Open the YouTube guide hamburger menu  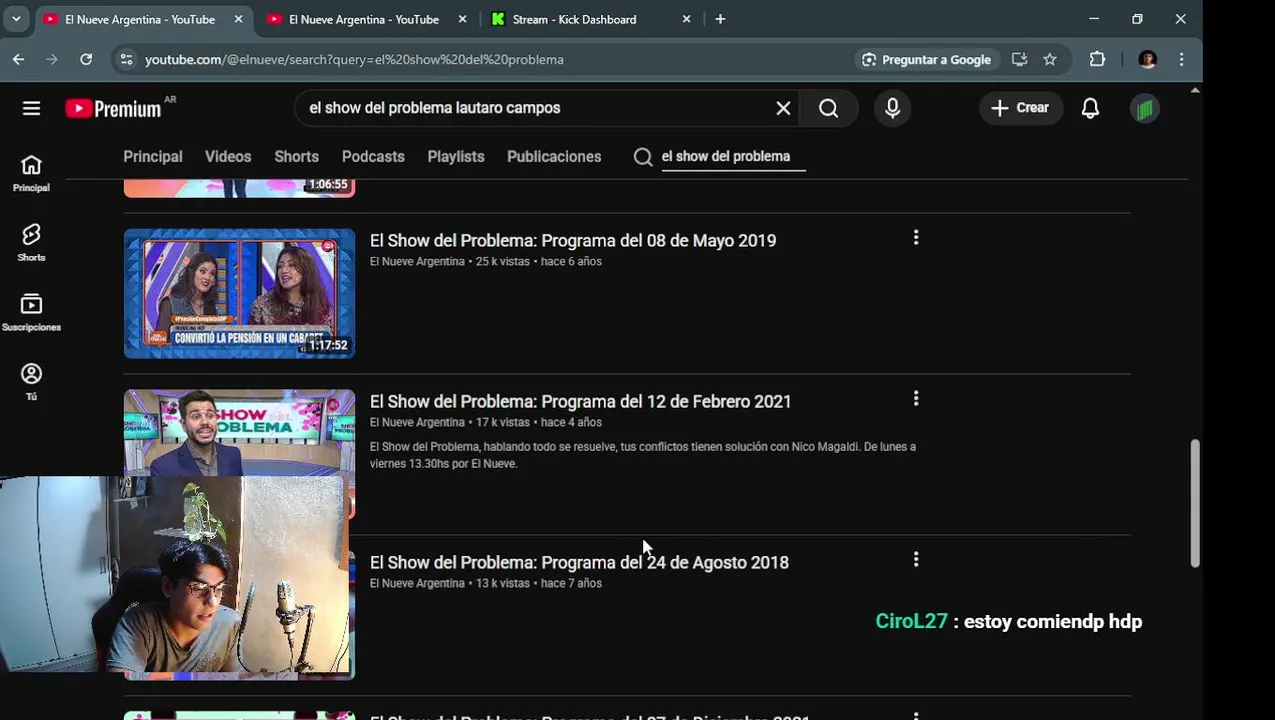31,108
